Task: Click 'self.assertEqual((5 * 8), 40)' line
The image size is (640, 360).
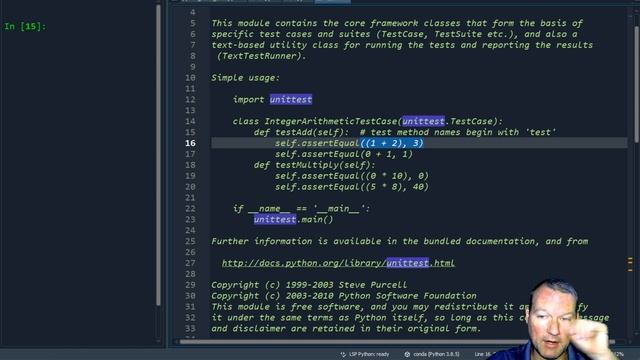Action: point(352,187)
